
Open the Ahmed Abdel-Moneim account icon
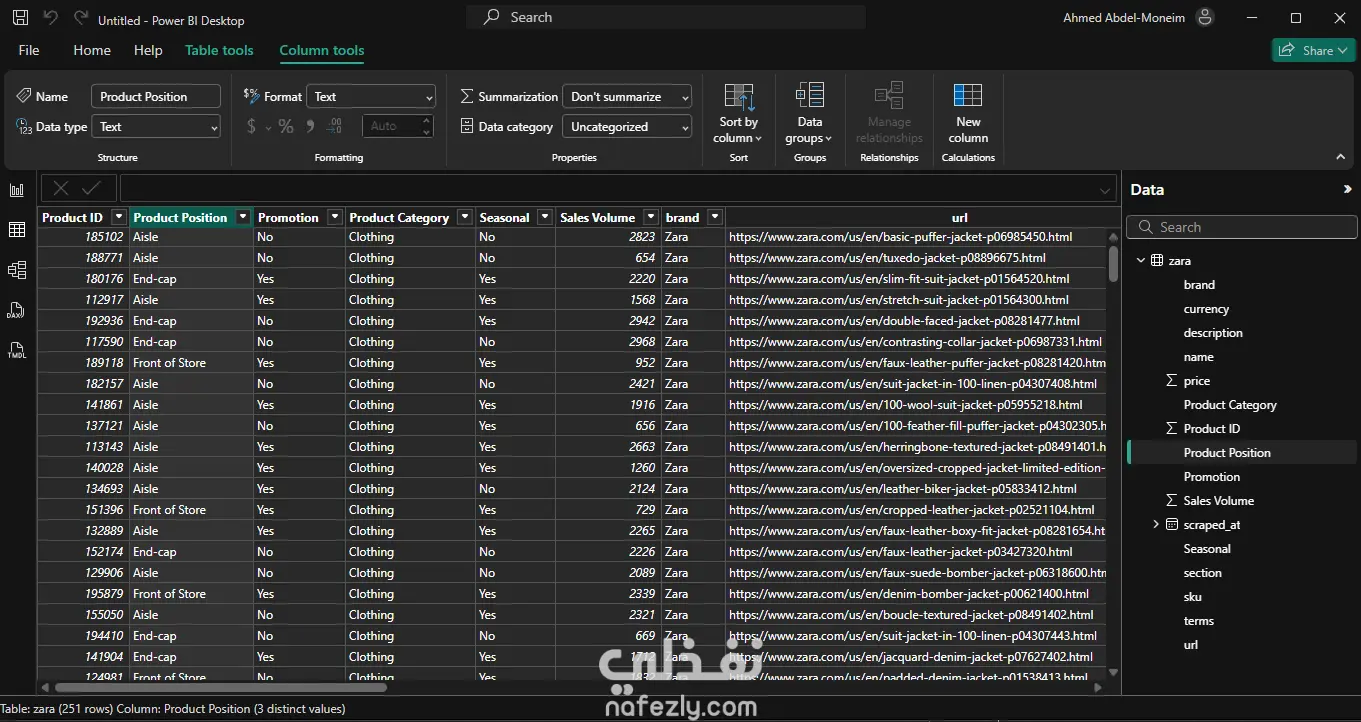click(1205, 17)
